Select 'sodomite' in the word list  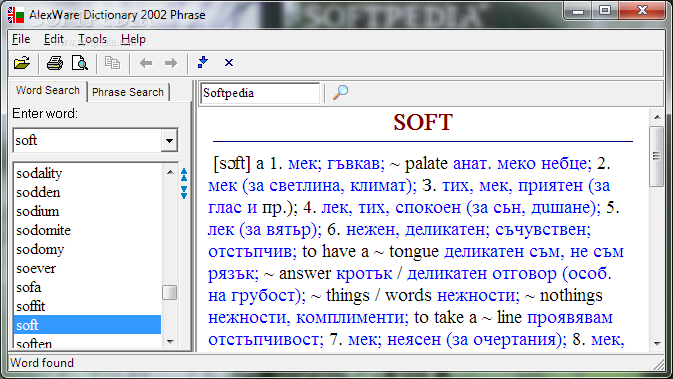[88, 230]
